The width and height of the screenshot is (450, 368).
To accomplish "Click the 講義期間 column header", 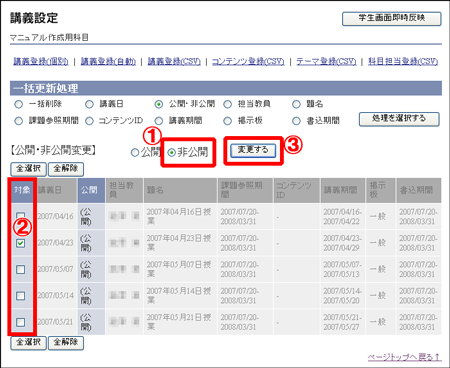I will [343, 190].
